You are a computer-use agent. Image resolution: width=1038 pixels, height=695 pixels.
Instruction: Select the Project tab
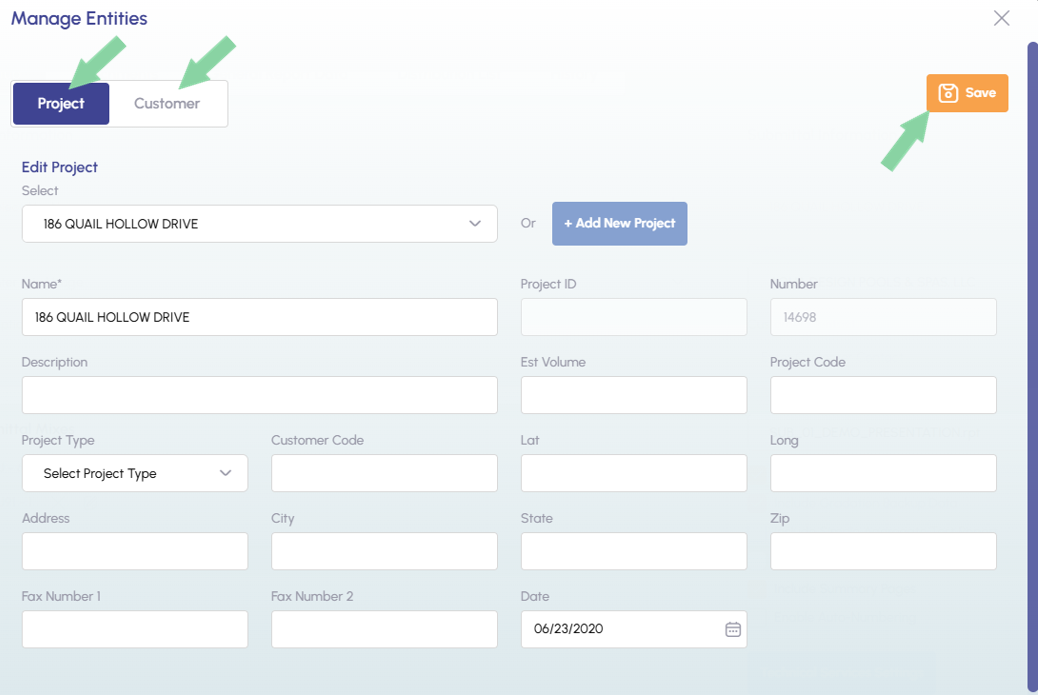[x=61, y=104]
